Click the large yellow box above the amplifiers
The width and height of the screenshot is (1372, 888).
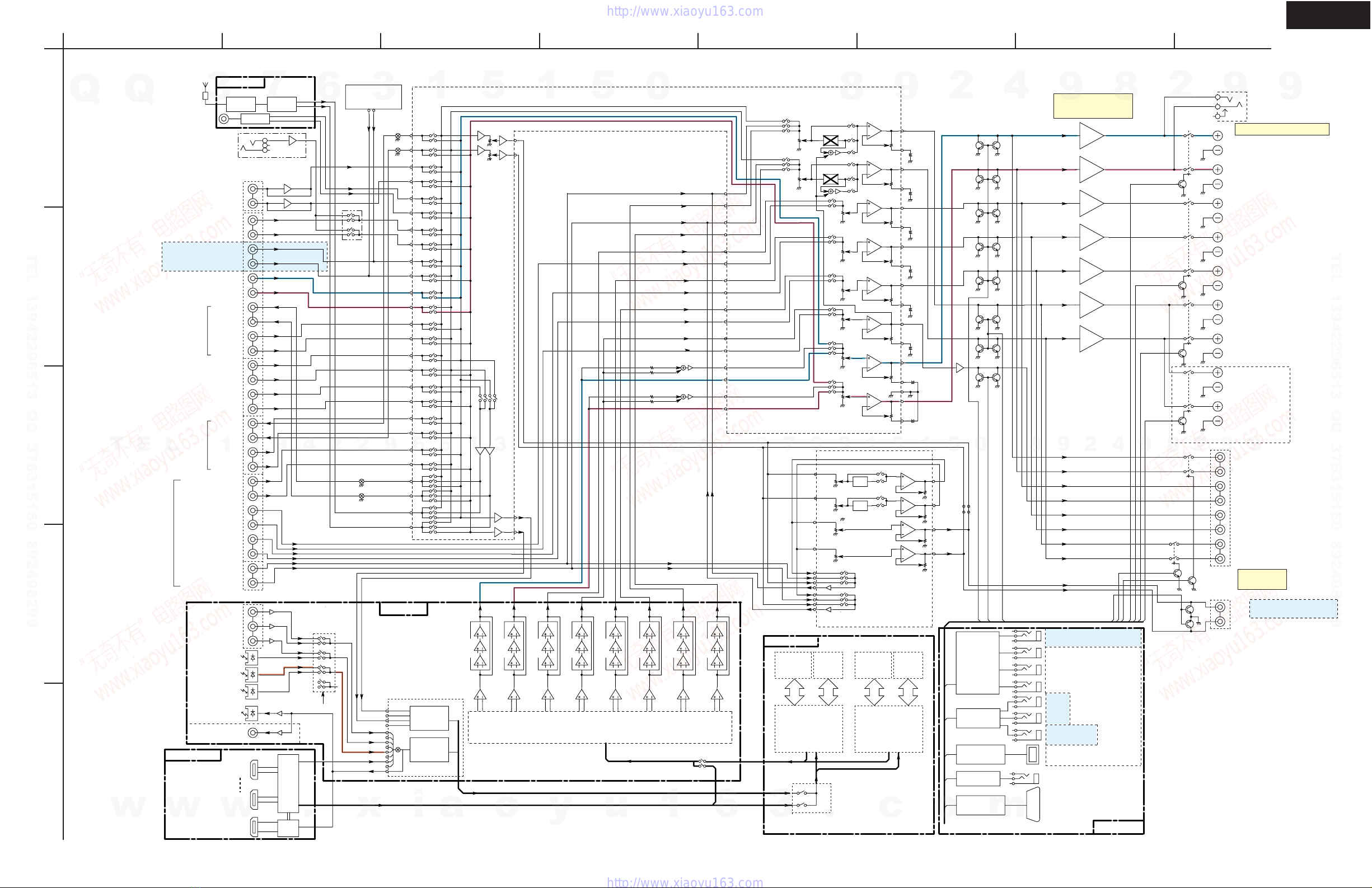pos(1093,106)
